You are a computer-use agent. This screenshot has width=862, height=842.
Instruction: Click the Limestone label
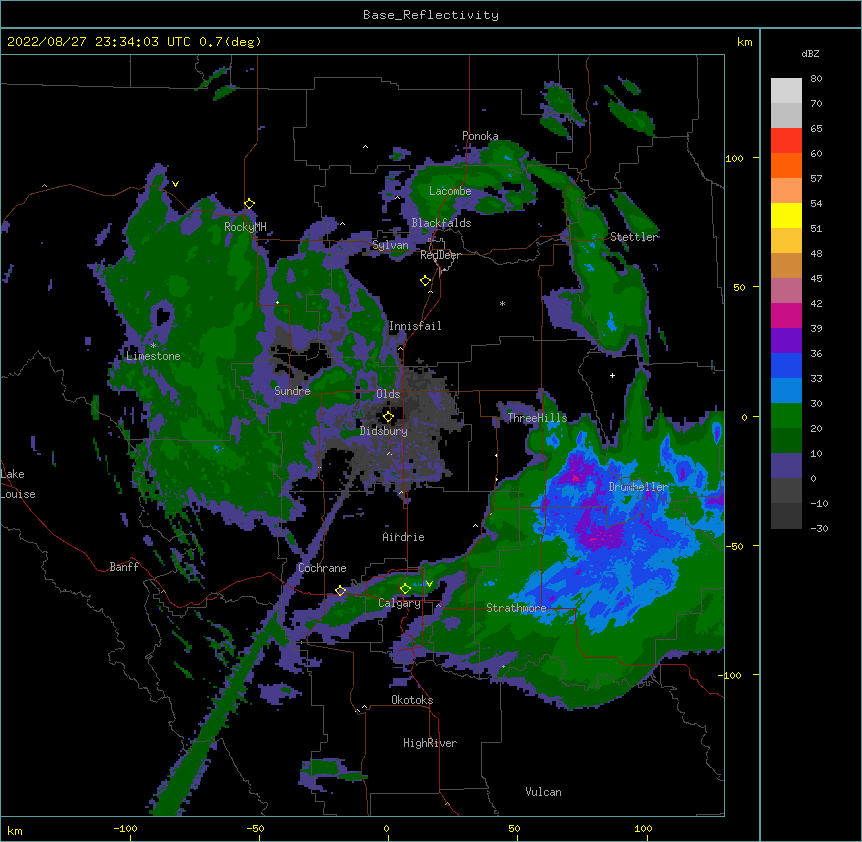[x=153, y=356]
